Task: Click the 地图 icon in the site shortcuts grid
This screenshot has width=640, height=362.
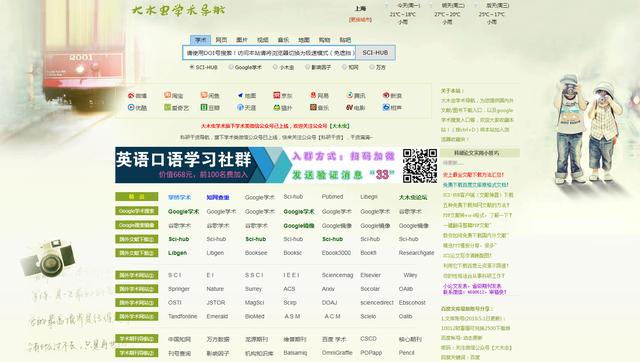Action: click(247, 95)
